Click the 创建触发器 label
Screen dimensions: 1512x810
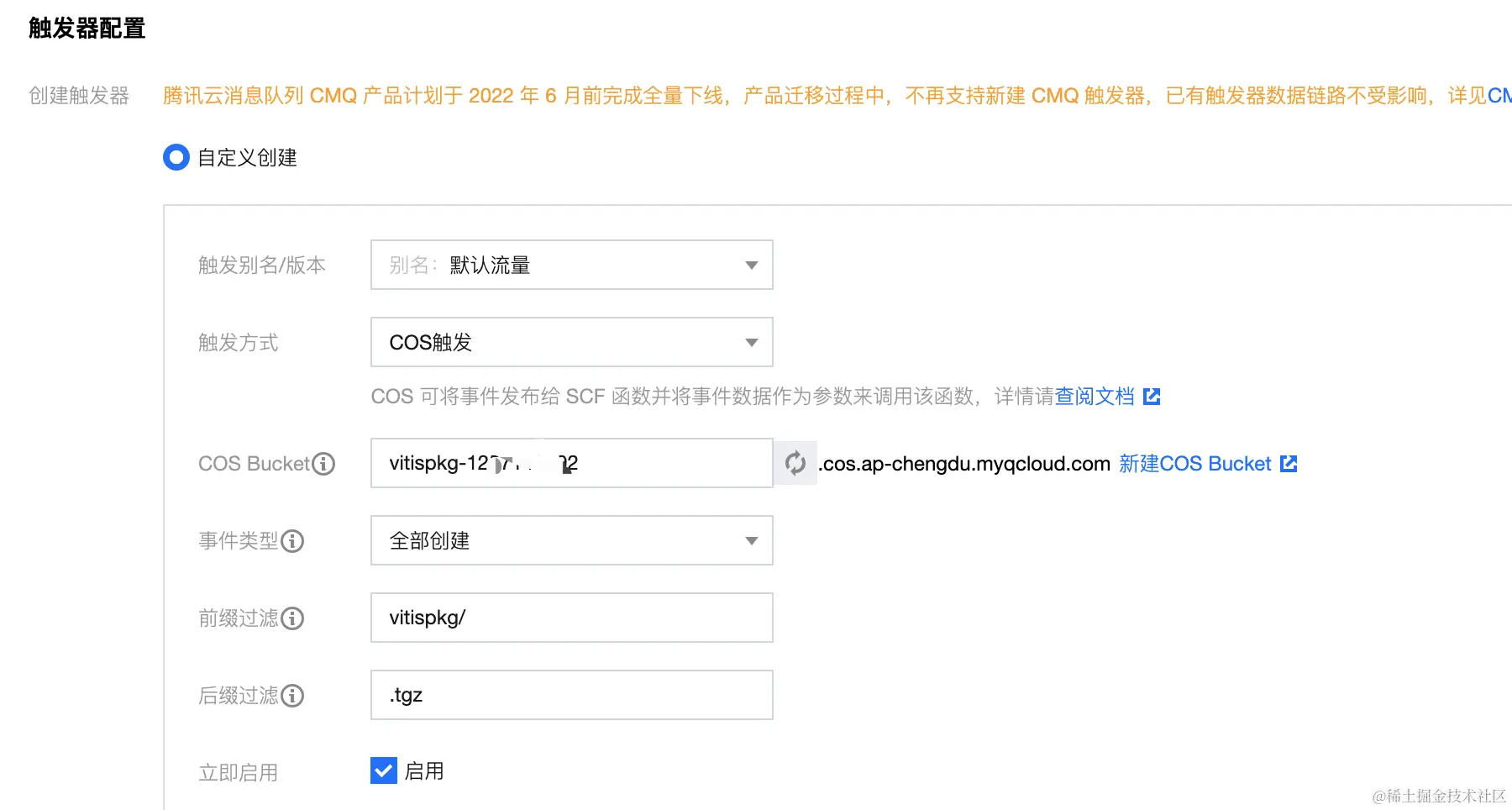[x=77, y=95]
